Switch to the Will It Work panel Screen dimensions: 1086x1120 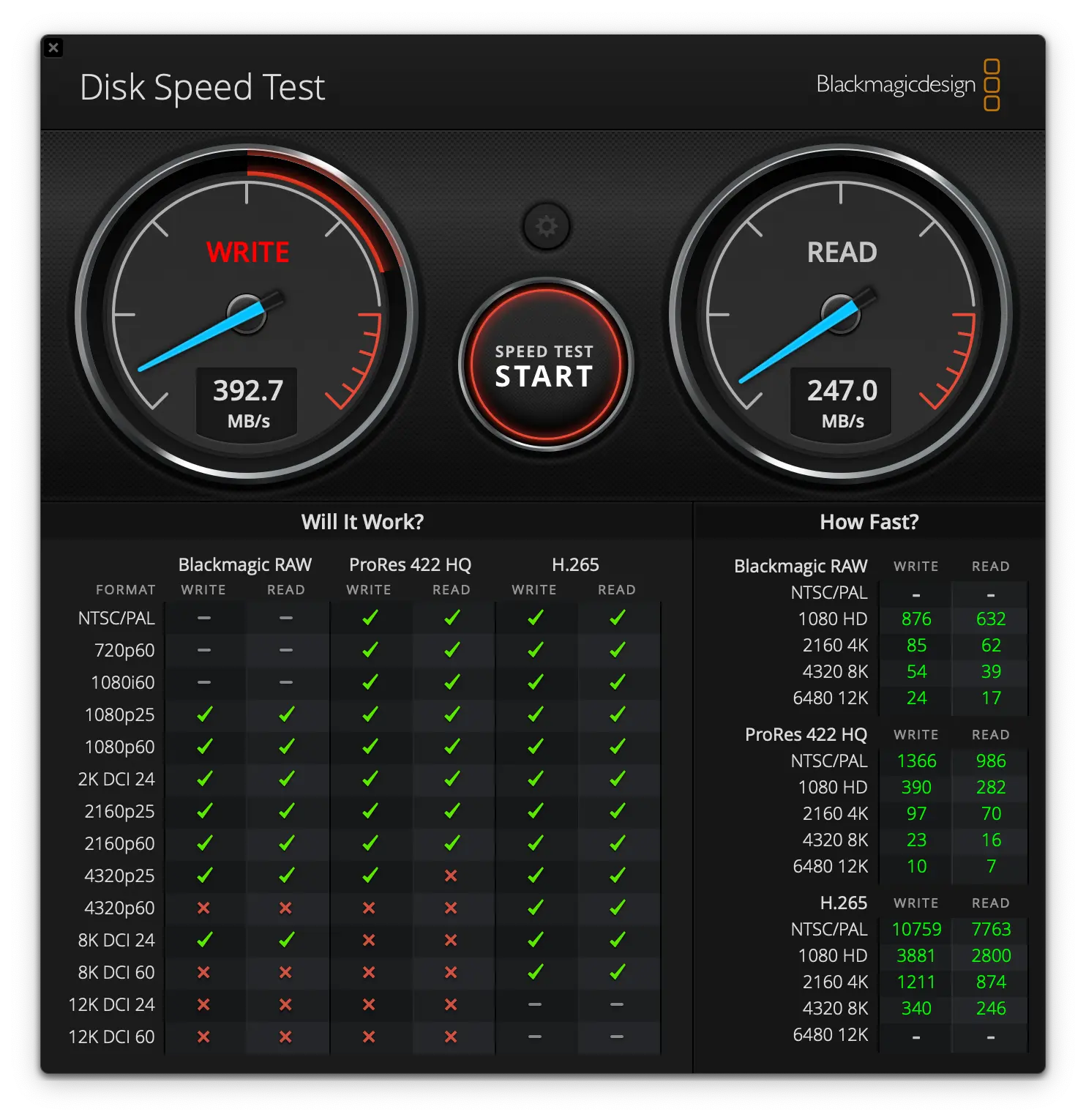click(362, 521)
